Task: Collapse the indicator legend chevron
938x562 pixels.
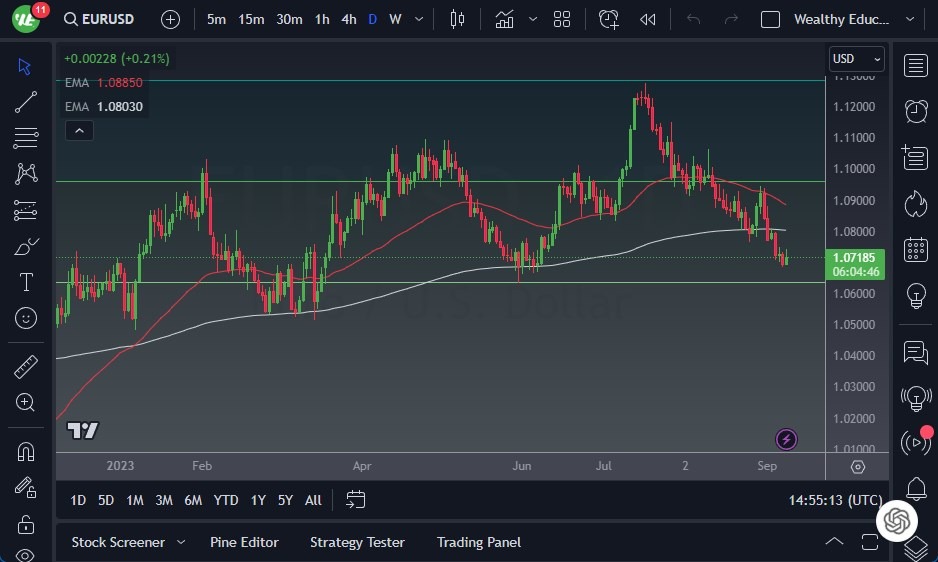Action: [x=78, y=130]
